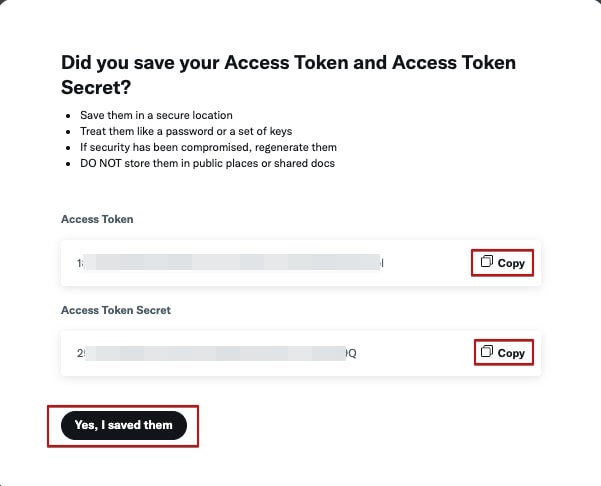This screenshot has width=601, height=486.
Task: Select the Access Token Secret value field
Action: pyautogui.click(x=301, y=353)
